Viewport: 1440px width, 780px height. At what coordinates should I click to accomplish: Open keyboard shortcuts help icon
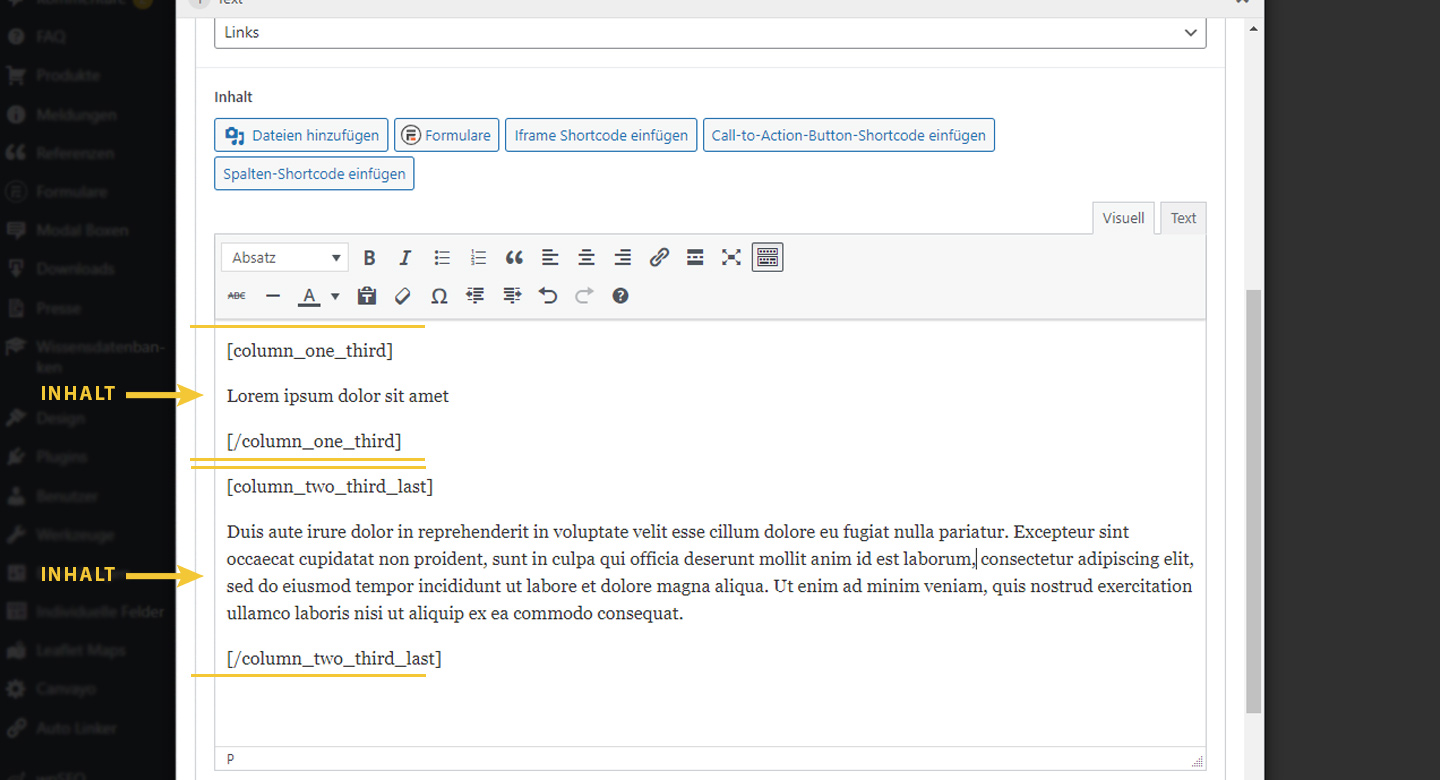(x=620, y=296)
